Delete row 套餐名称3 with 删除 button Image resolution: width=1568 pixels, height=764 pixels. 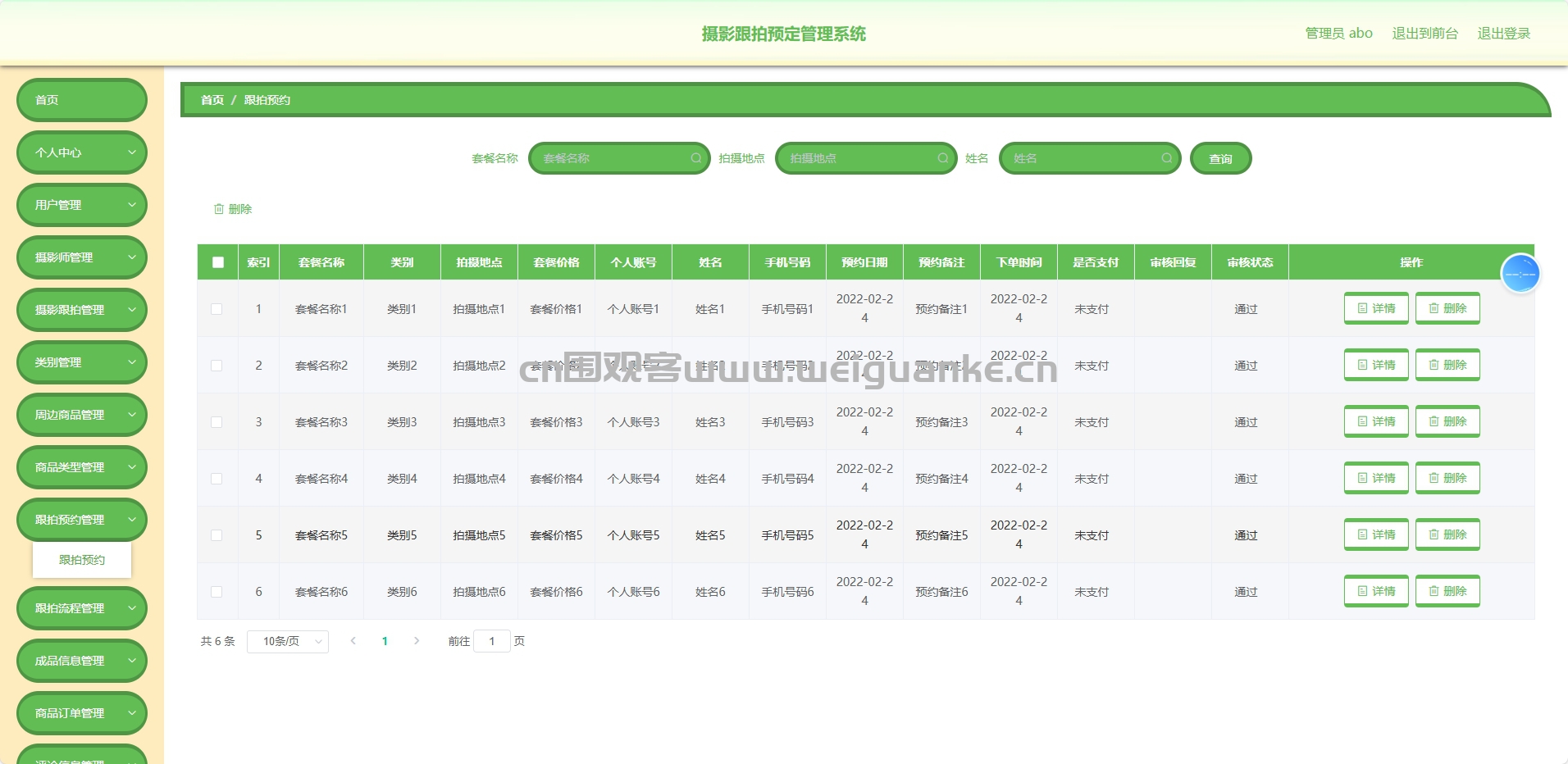pyautogui.click(x=1447, y=421)
